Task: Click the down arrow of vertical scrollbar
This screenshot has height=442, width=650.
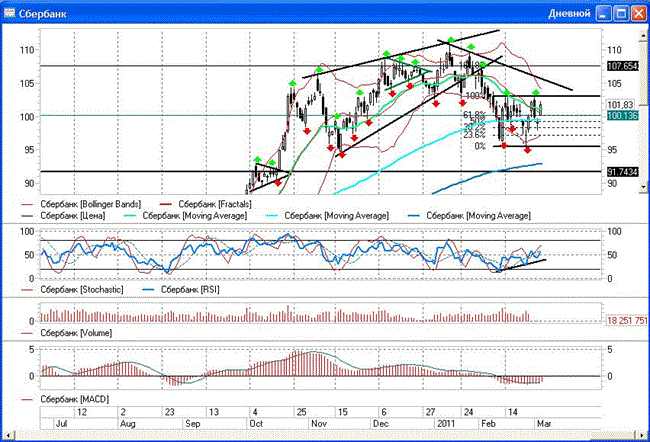Action: [x=643, y=187]
